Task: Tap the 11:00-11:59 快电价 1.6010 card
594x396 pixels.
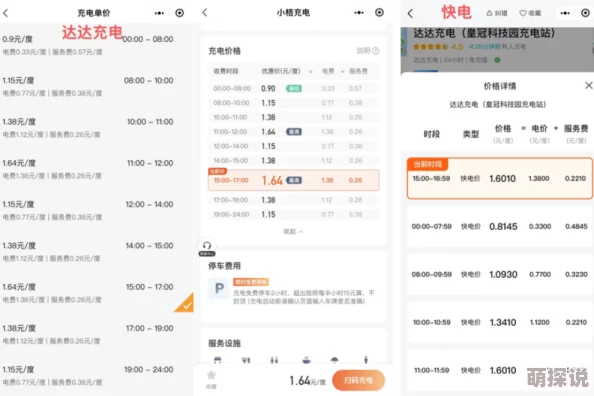Action: pyautogui.click(x=500, y=370)
